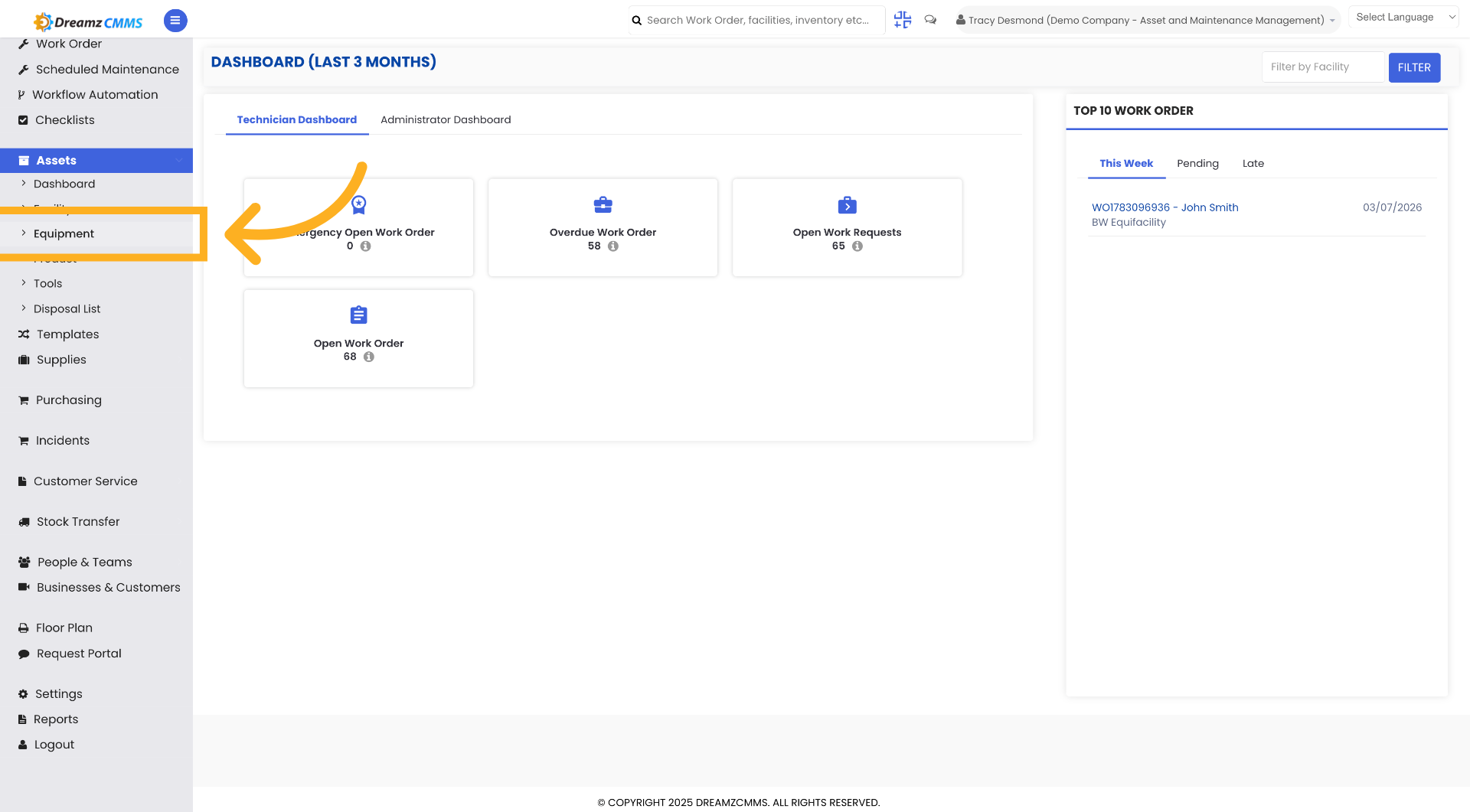The image size is (1470, 812).
Task: Click info icon next to Overdue count 58
Action: (x=613, y=246)
